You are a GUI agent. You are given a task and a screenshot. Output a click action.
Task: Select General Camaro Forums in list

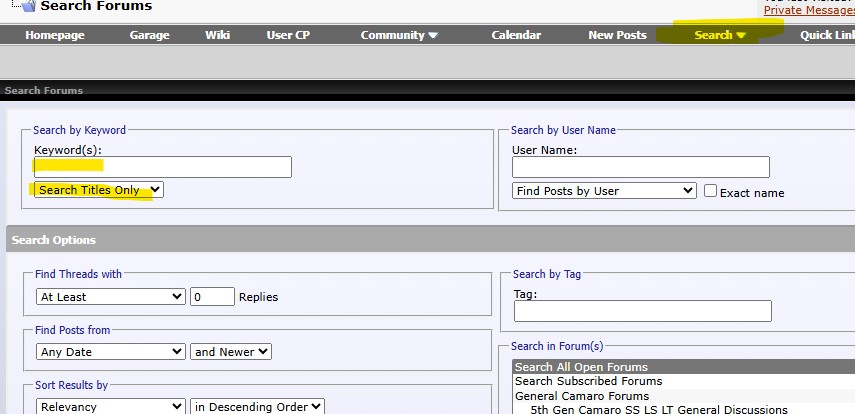[684, 396]
